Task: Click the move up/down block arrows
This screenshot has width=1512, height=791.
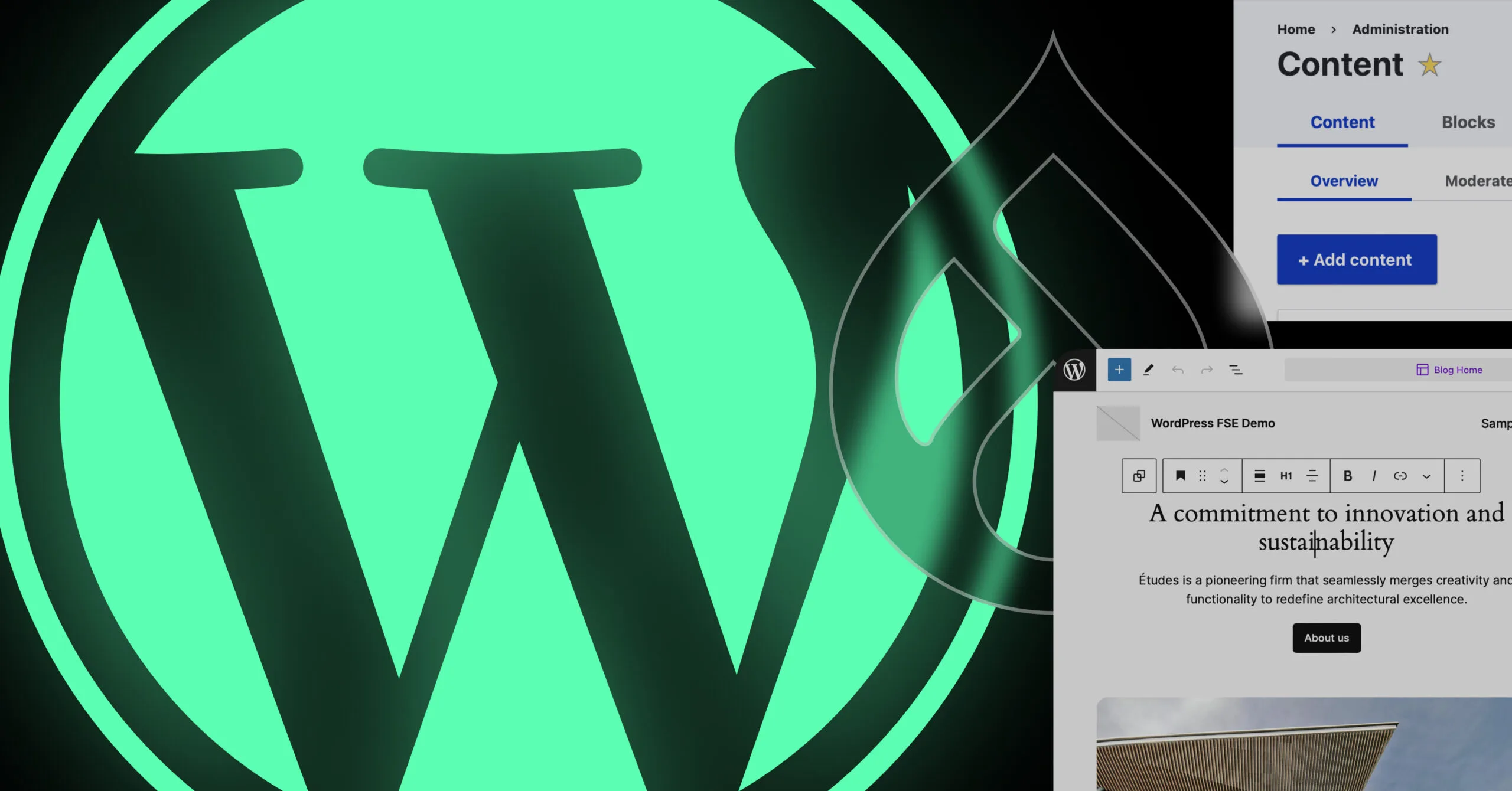Action: coord(1224,476)
